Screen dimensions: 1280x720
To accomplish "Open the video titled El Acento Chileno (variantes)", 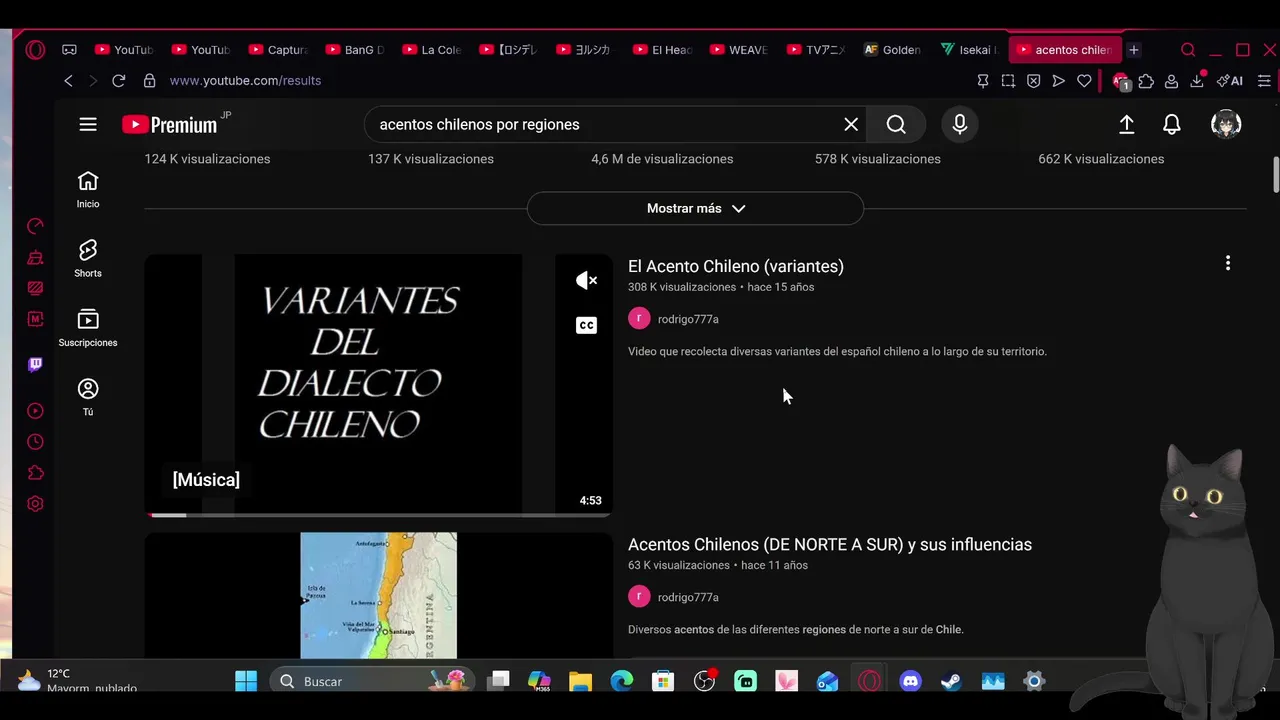I will click(x=736, y=266).
